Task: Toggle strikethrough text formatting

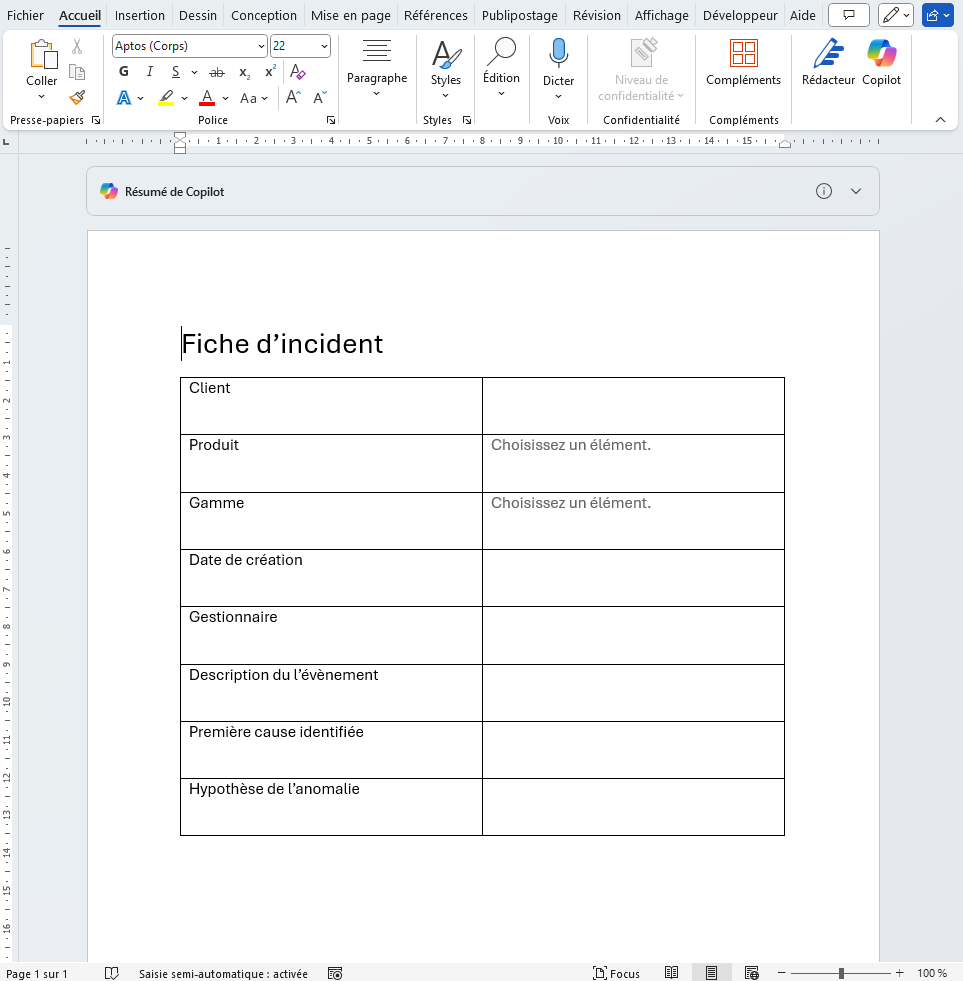Action: 216,72
